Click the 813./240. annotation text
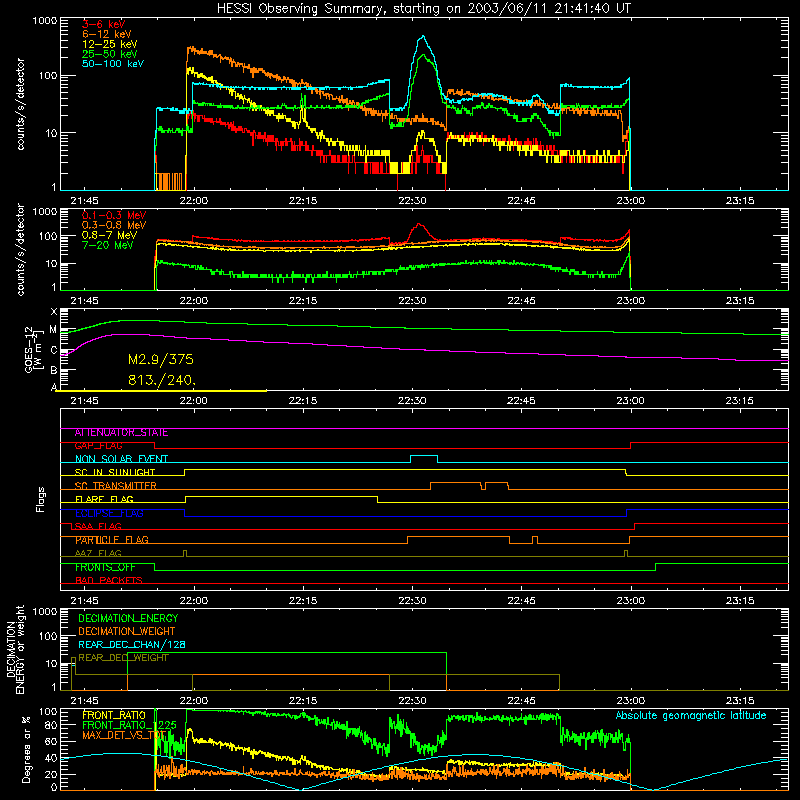Viewport: 800px width, 800px height. tap(162, 380)
